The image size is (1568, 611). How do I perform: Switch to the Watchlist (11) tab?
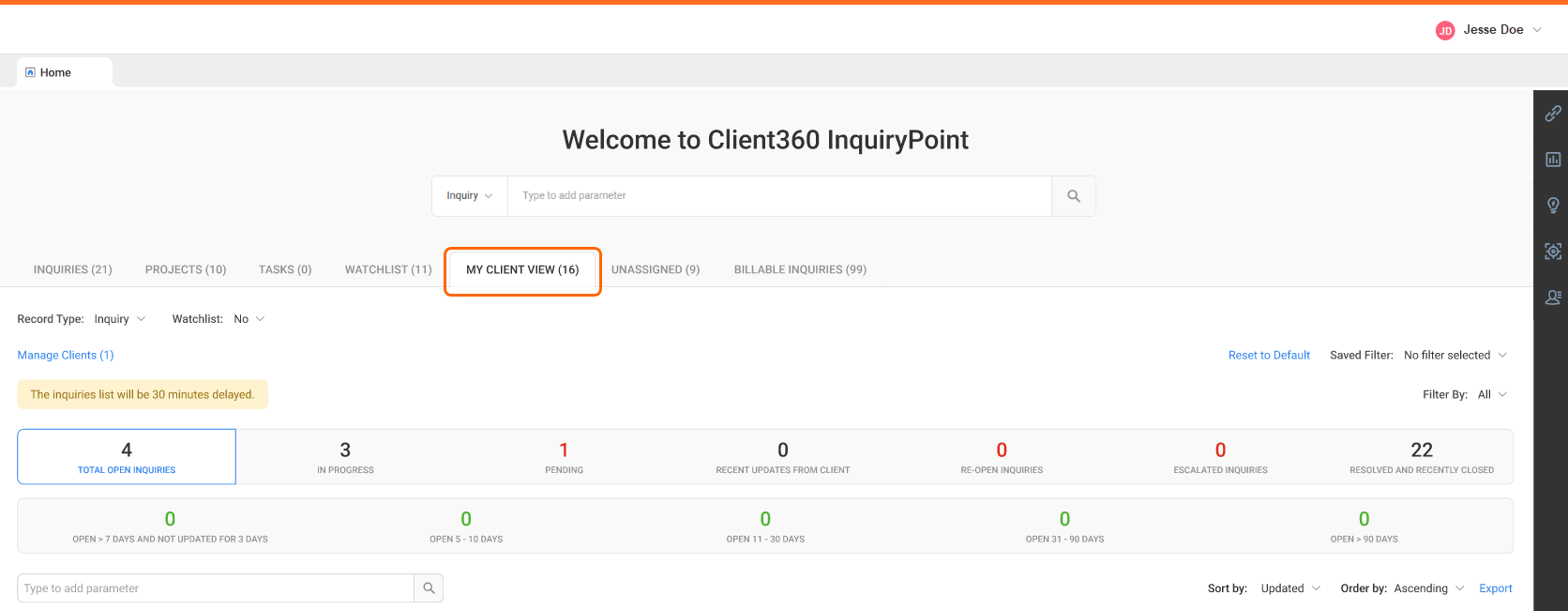pyautogui.click(x=388, y=269)
